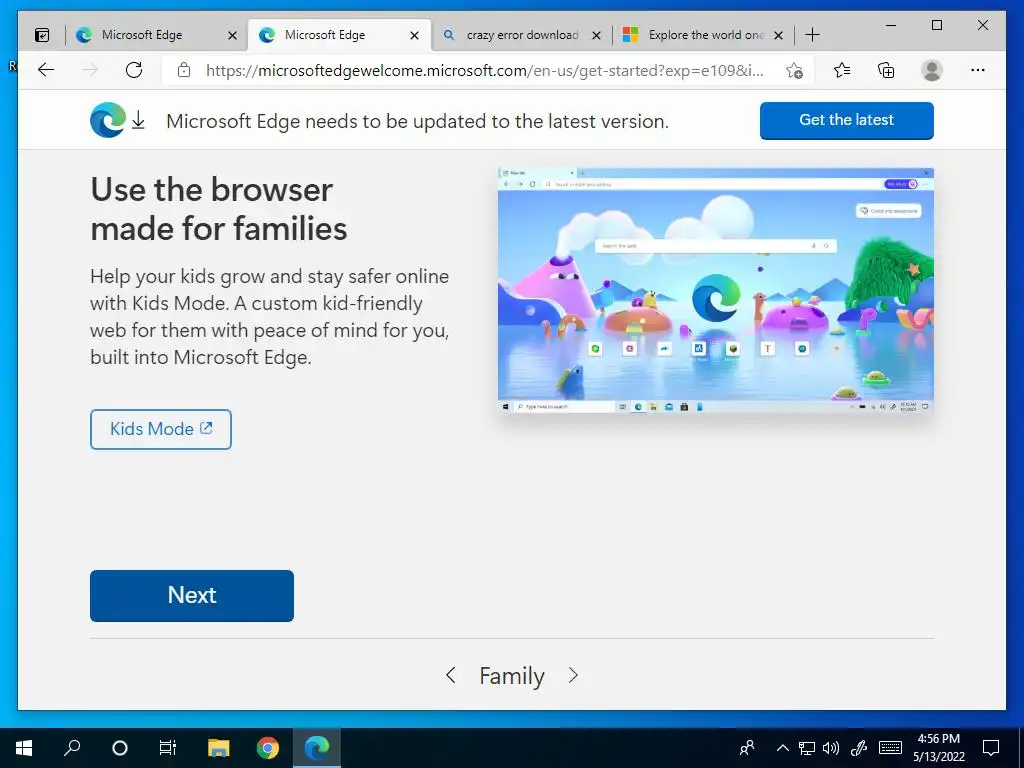1024x768 pixels.
Task: Close the first Microsoft Edge tab
Action: [x=232, y=35]
